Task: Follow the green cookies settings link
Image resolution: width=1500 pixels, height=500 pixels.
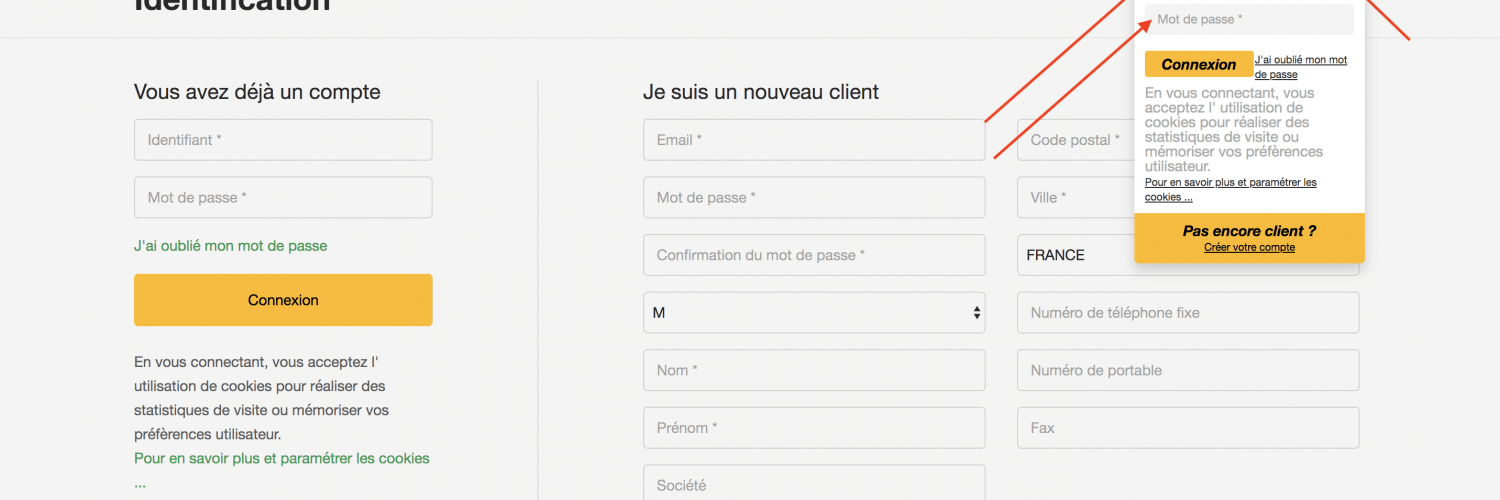Action: tap(281, 459)
